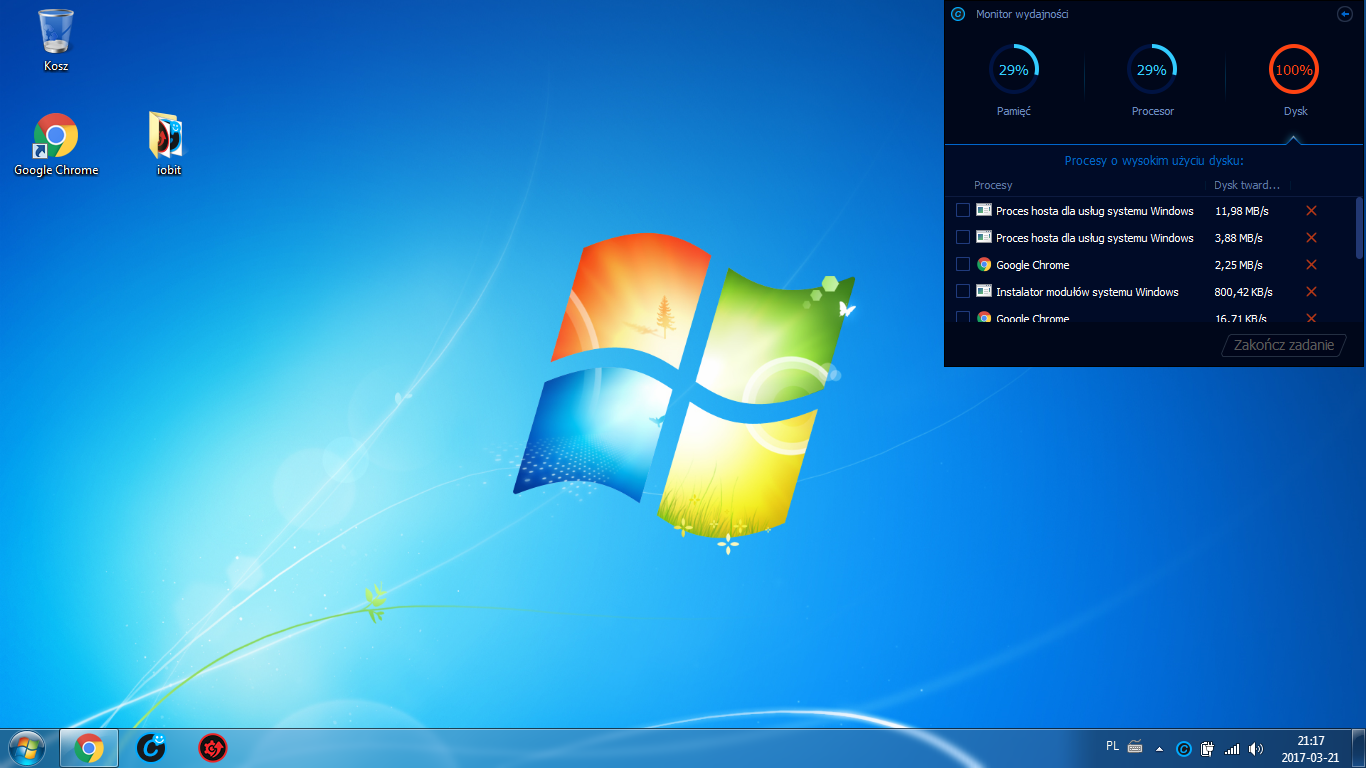Open the red IObit taskbar icon
1366x768 pixels.
(x=213, y=748)
